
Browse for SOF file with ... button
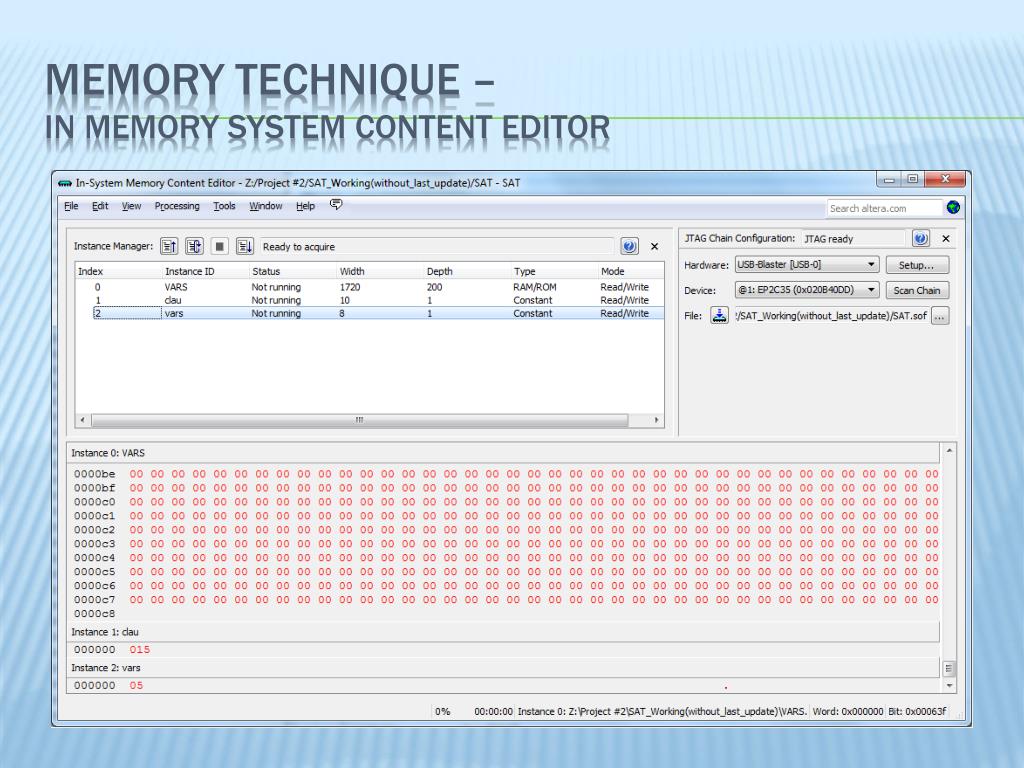click(x=940, y=316)
